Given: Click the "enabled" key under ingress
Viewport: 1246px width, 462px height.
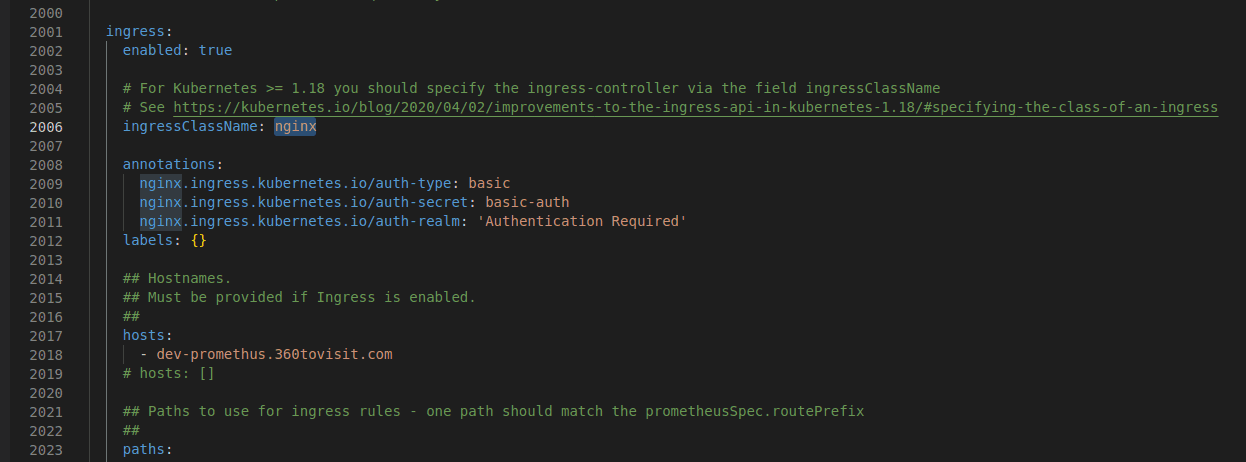Looking at the screenshot, I should pyautogui.click(x=155, y=51).
